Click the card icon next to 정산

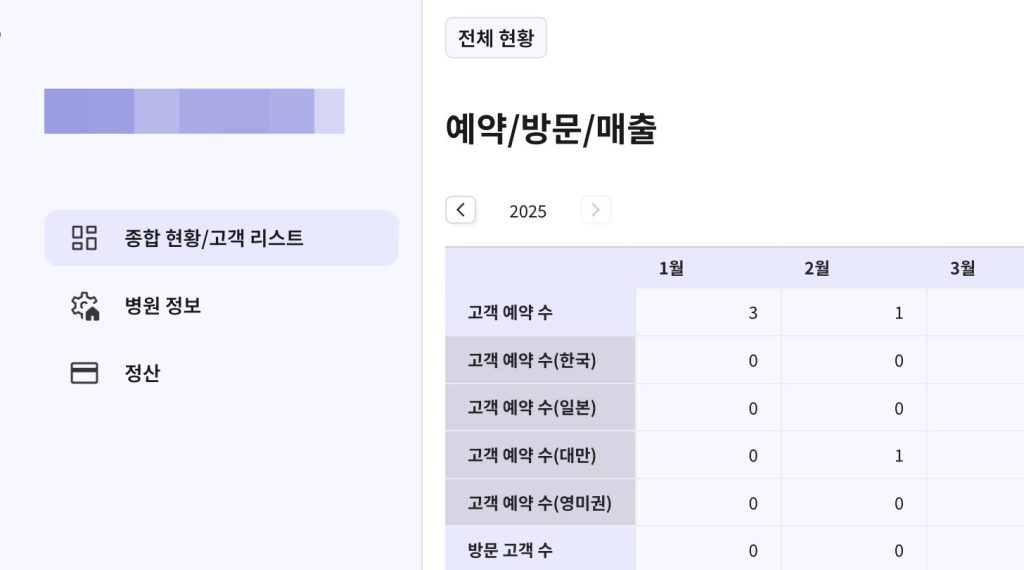tap(84, 373)
